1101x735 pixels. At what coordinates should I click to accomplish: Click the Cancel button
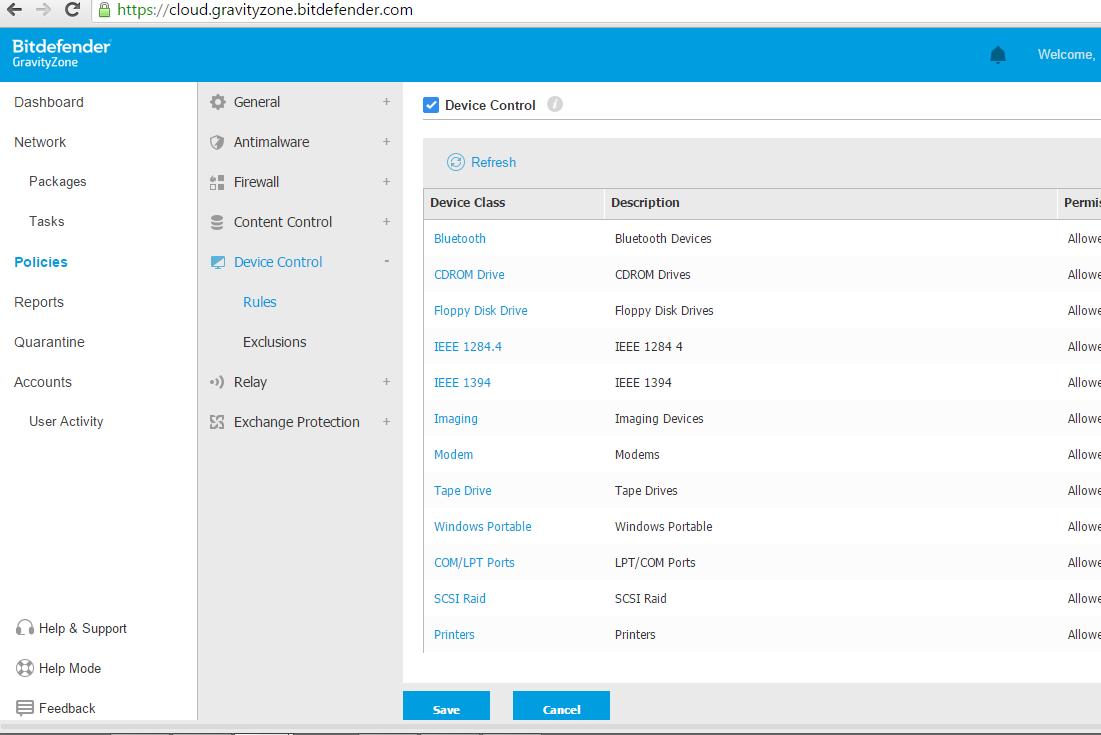(x=561, y=706)
